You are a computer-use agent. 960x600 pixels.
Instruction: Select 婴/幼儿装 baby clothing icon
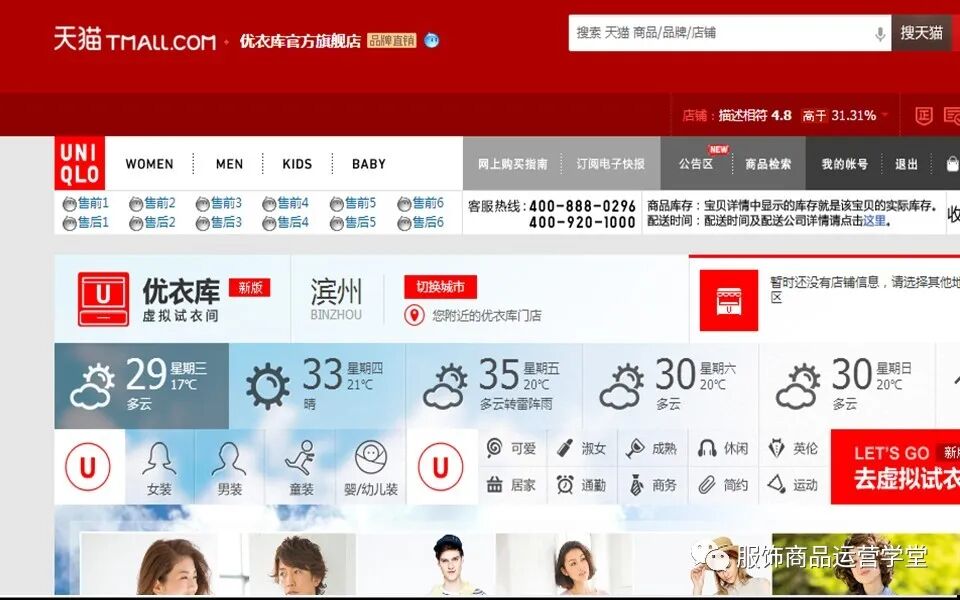tap(371, 467)
